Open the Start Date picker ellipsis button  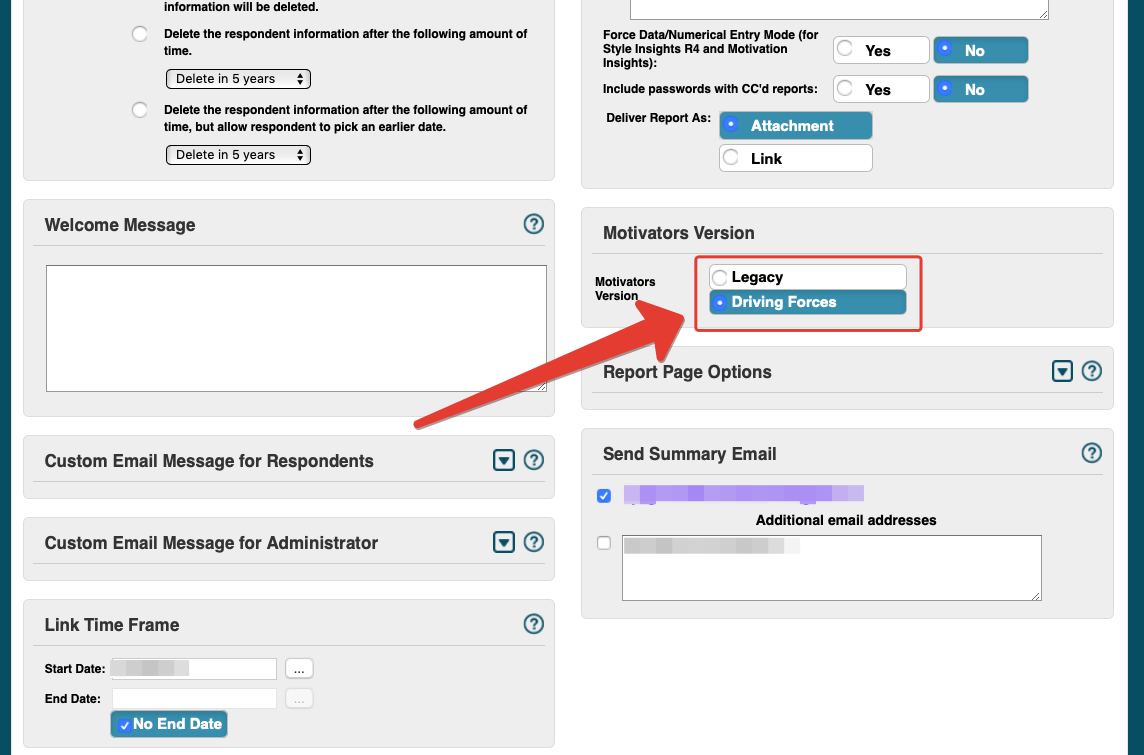click(x=299, y=669)
